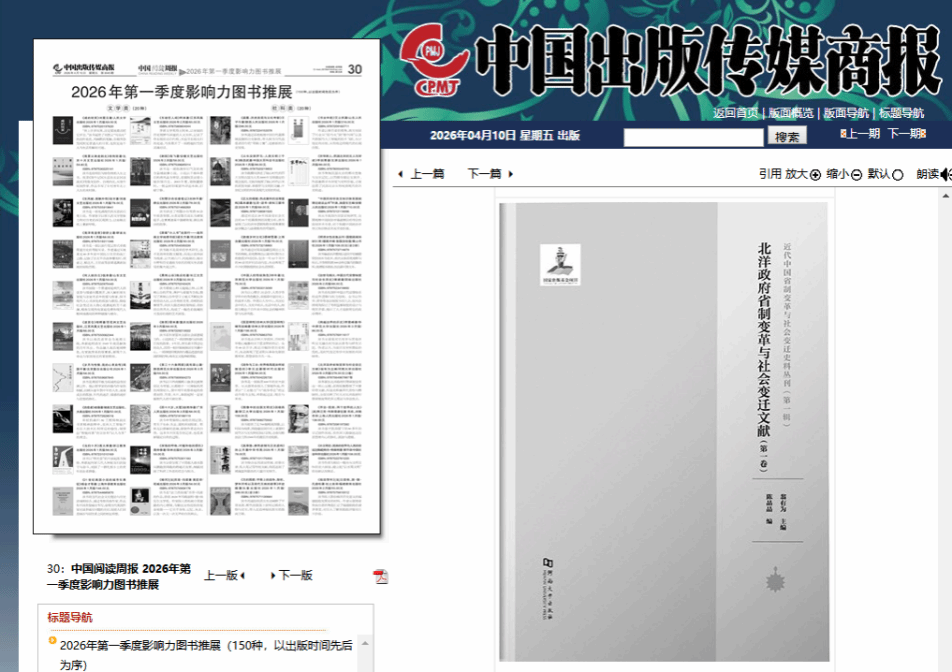Click the 缩小 zoom-out minus icon
Image resolution: width=952 pixels, height=672 pixels.
(x=856, y=174)
